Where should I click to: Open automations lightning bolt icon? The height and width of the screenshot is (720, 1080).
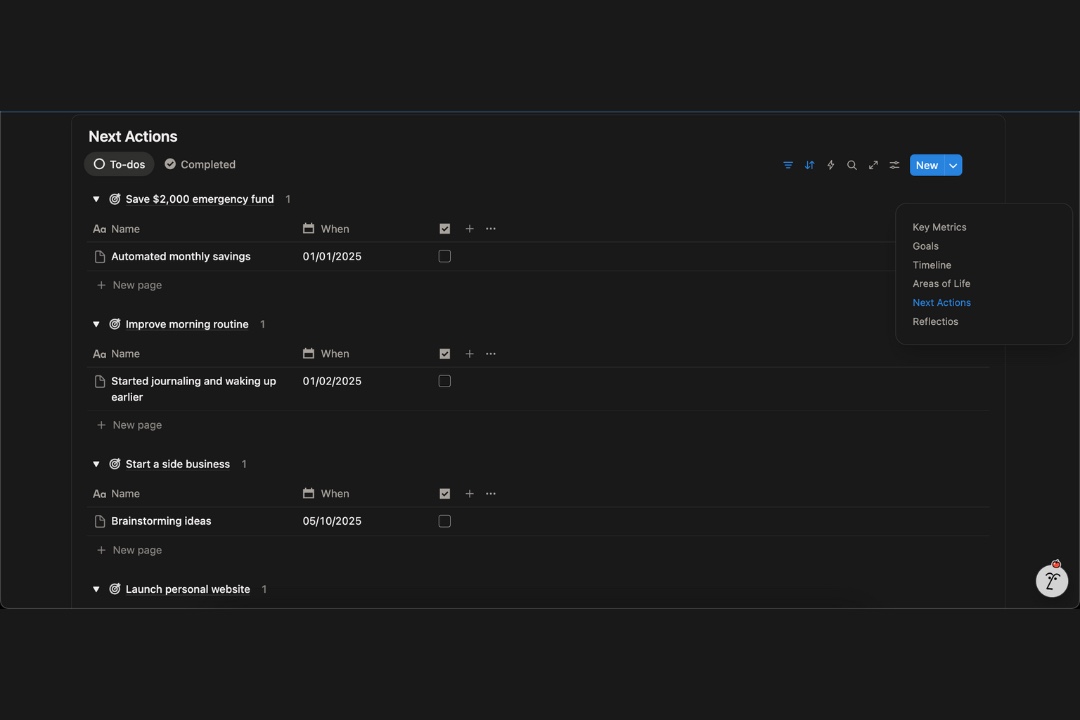(x=830, y=165)
